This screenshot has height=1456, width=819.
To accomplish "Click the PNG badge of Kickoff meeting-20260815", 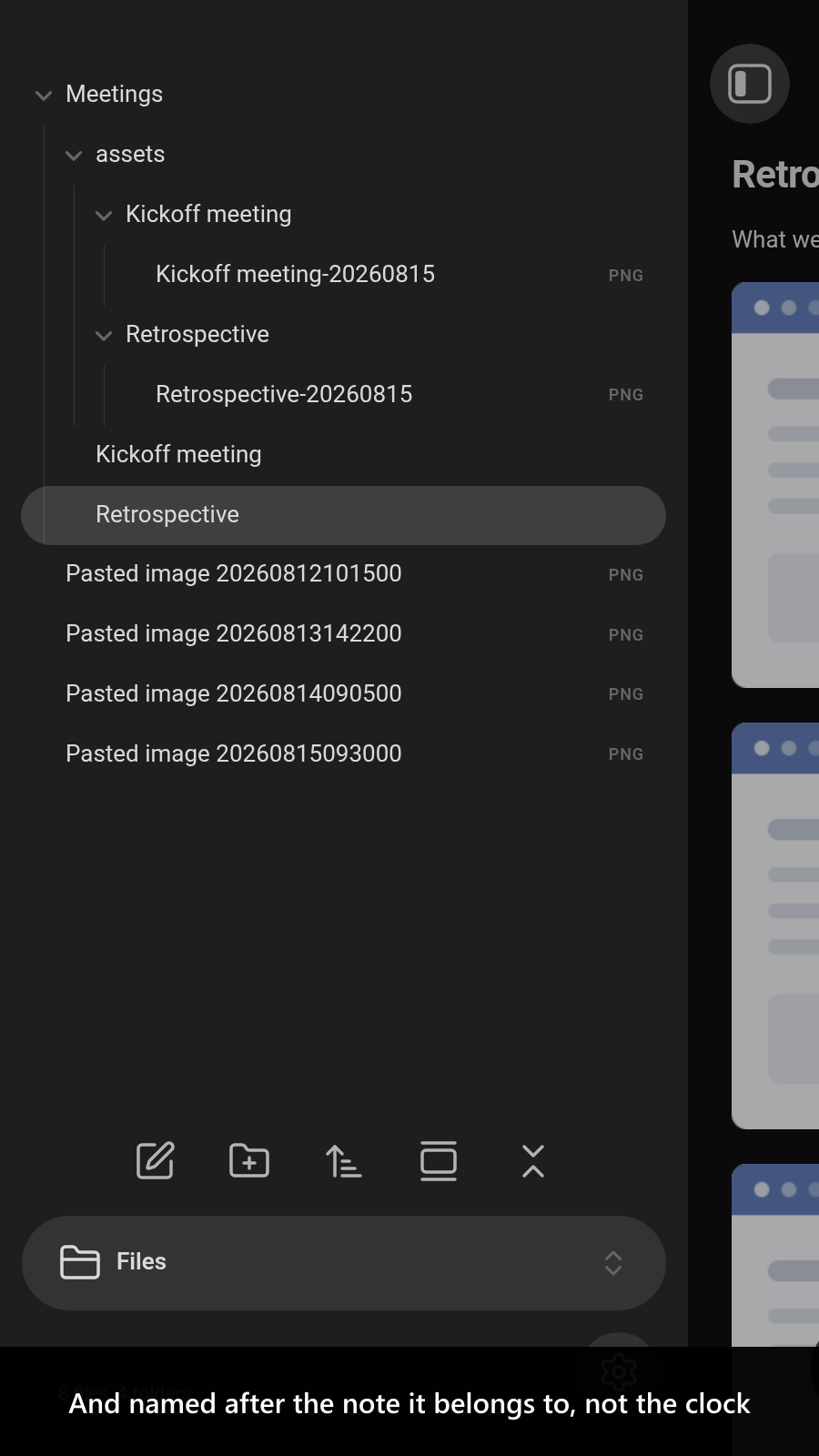I will coord(626,276).
